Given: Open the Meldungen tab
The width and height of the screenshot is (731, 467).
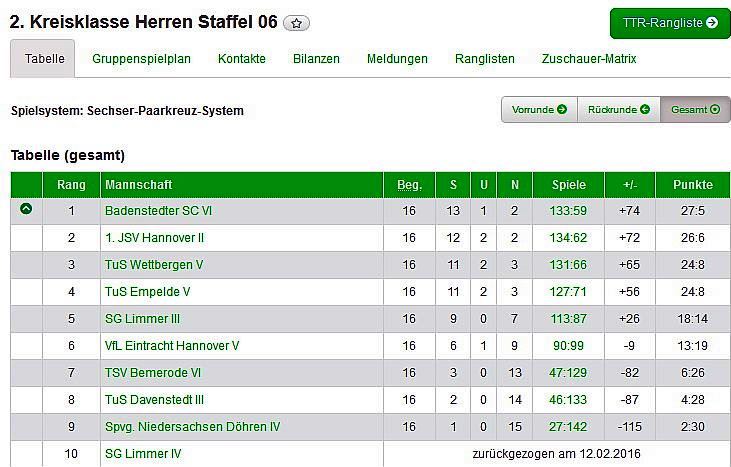Looking at the screenshot, I should 397,59.
